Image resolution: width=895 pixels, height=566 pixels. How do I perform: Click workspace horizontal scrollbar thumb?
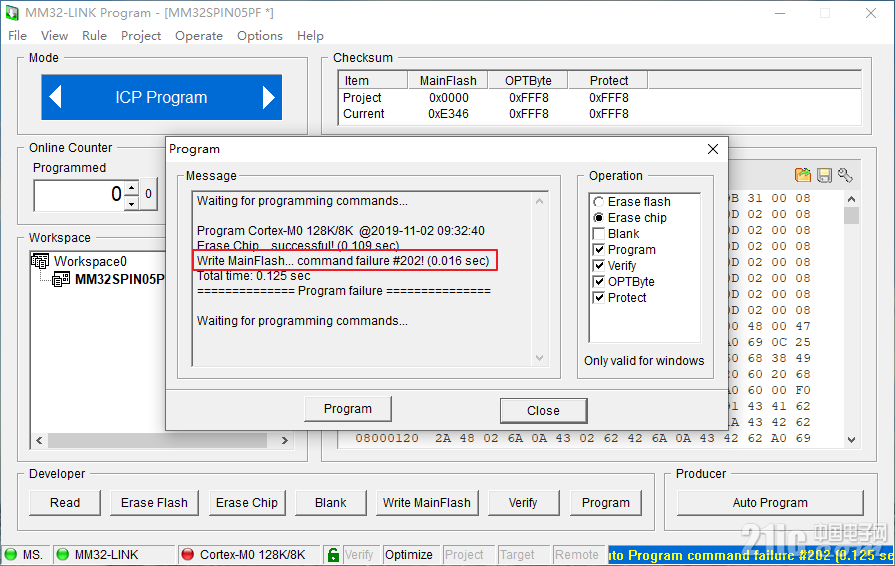tap(158, 440)
